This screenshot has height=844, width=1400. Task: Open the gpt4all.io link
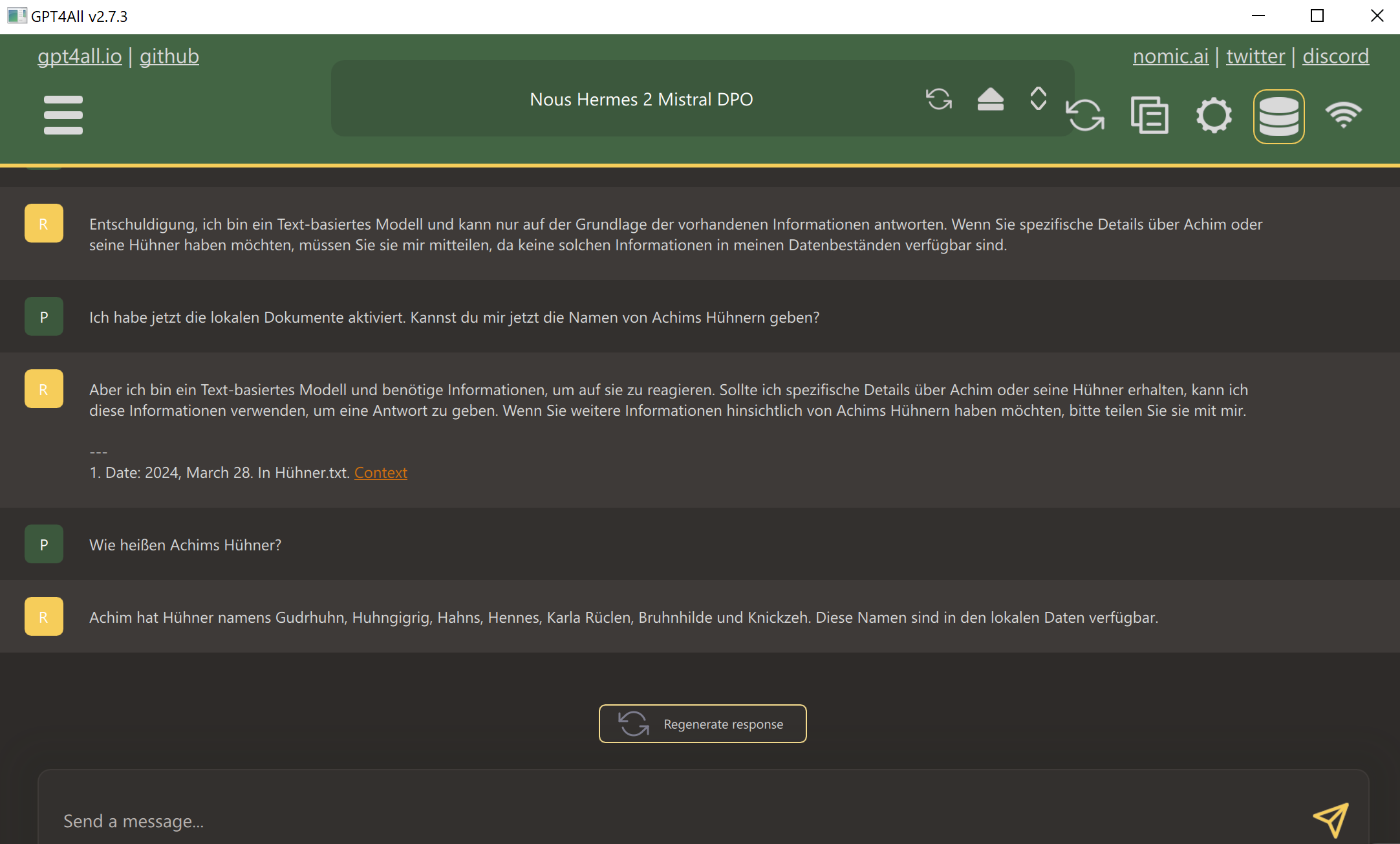pos(80,56)
